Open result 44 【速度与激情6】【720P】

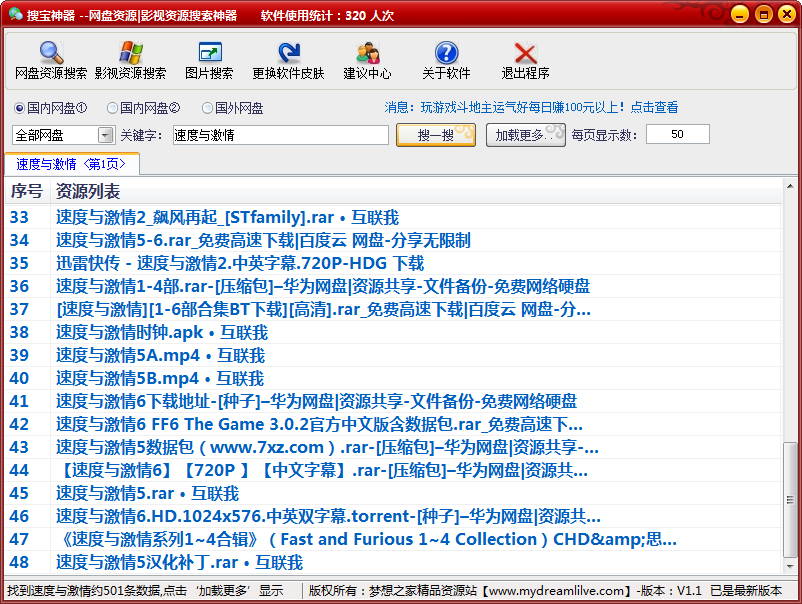point(322,471)
